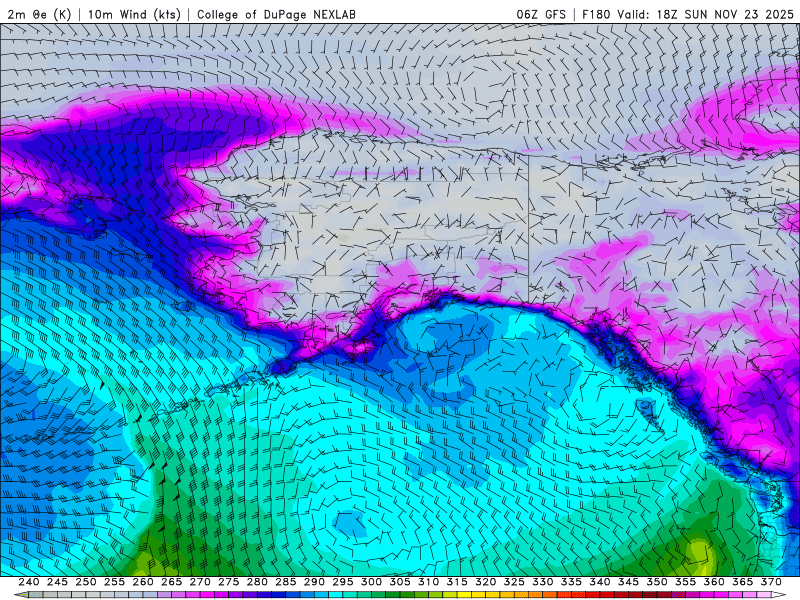This screenshot has width=800, height=600.
Task: Click the 300 K color scale label
Action: (371, 582)
